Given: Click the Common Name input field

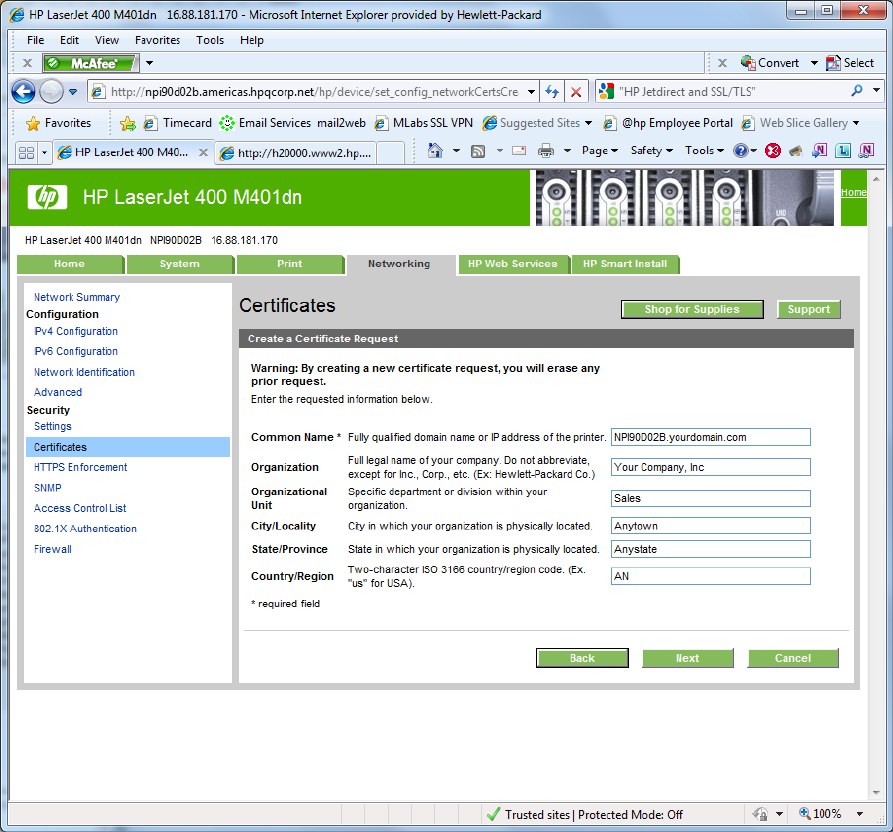Looking at the screenshot, I should click(711, 437).
